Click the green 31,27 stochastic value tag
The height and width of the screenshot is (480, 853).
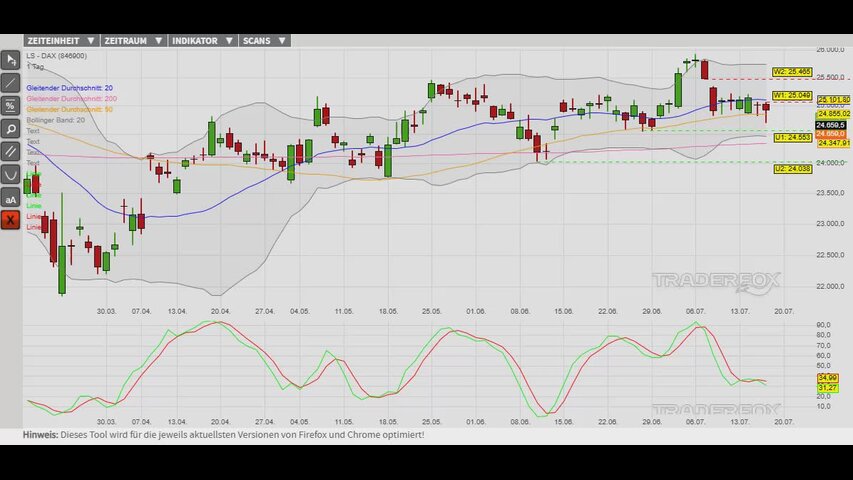tap(827, 387)
